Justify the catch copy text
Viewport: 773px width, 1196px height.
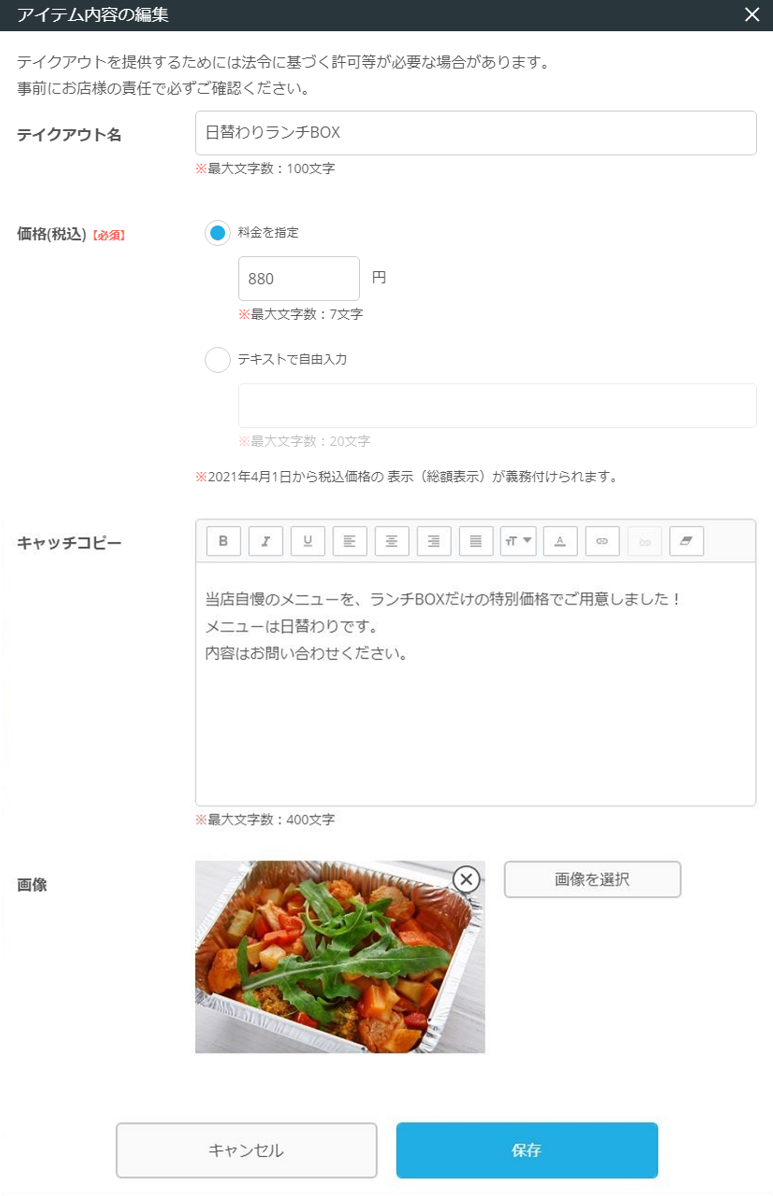(475, 541)
